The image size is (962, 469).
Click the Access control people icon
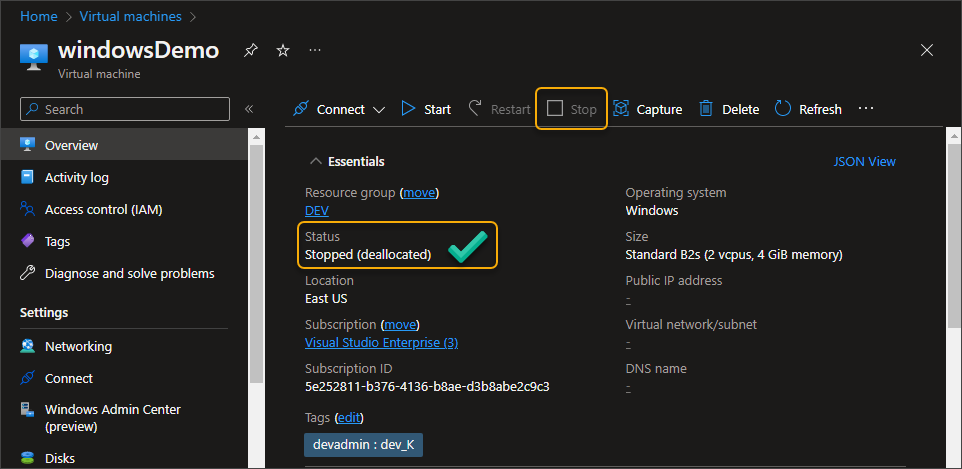point(28,209)
